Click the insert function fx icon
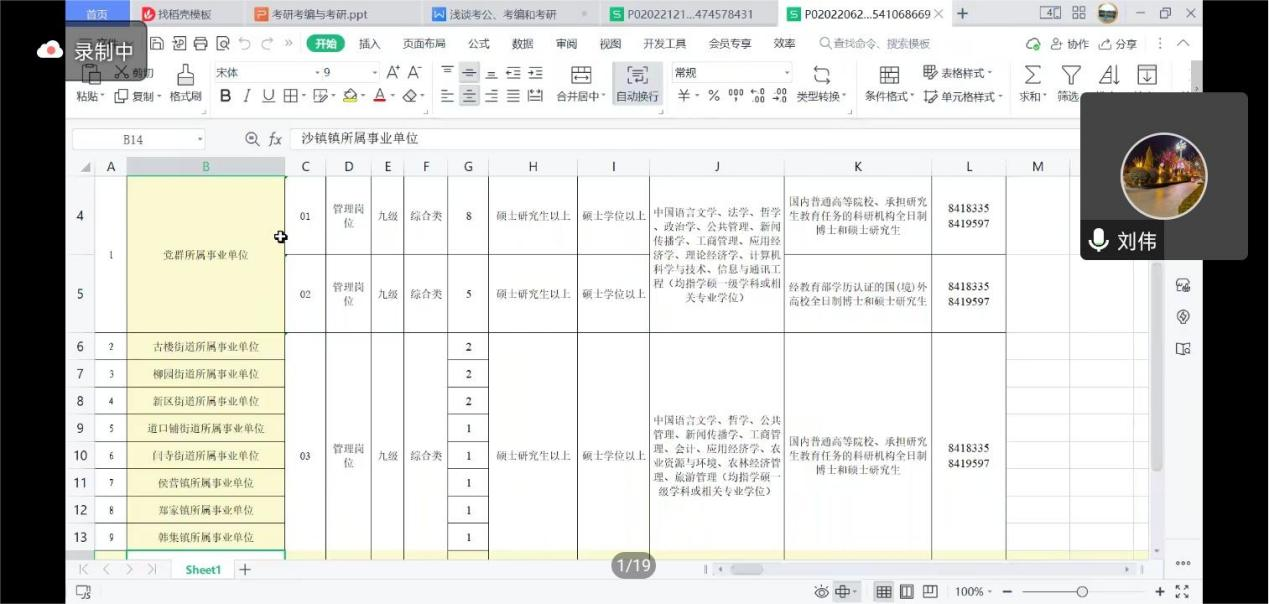 coord(275,139)
